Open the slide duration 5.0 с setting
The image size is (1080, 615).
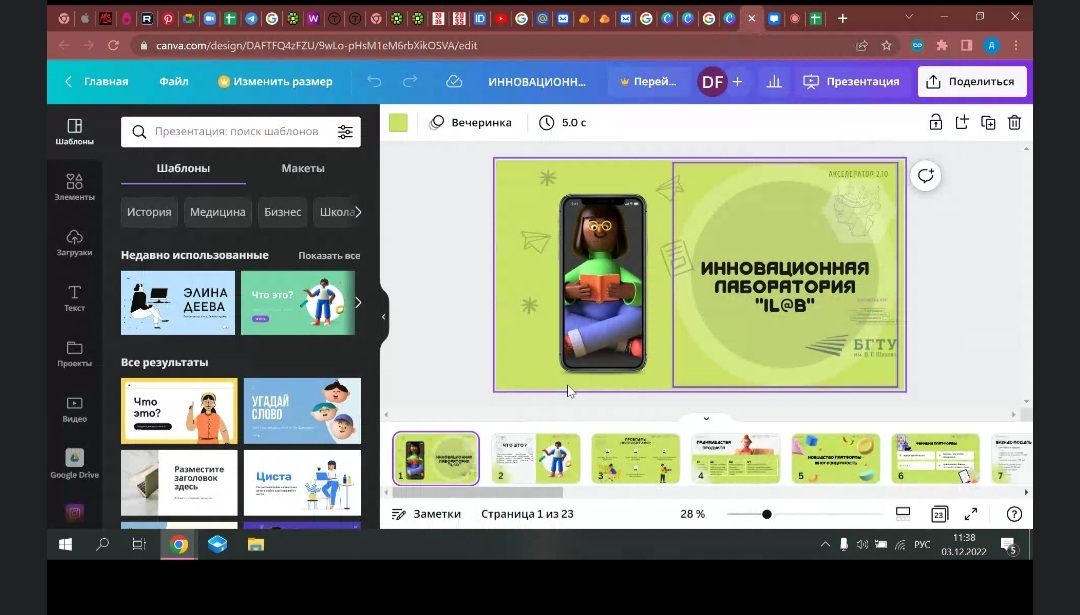562,123
